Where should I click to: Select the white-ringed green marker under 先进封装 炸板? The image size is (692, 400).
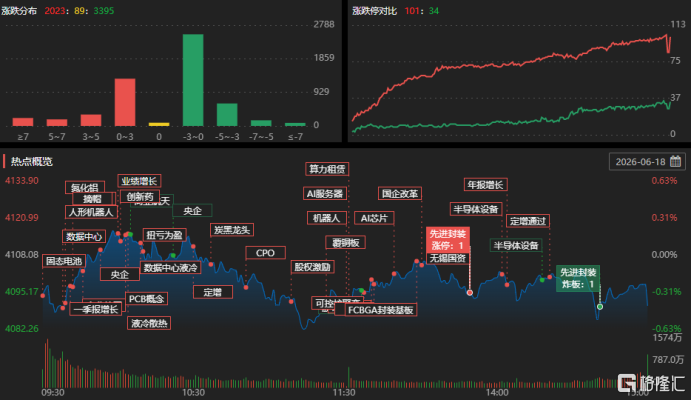[600, 306]
